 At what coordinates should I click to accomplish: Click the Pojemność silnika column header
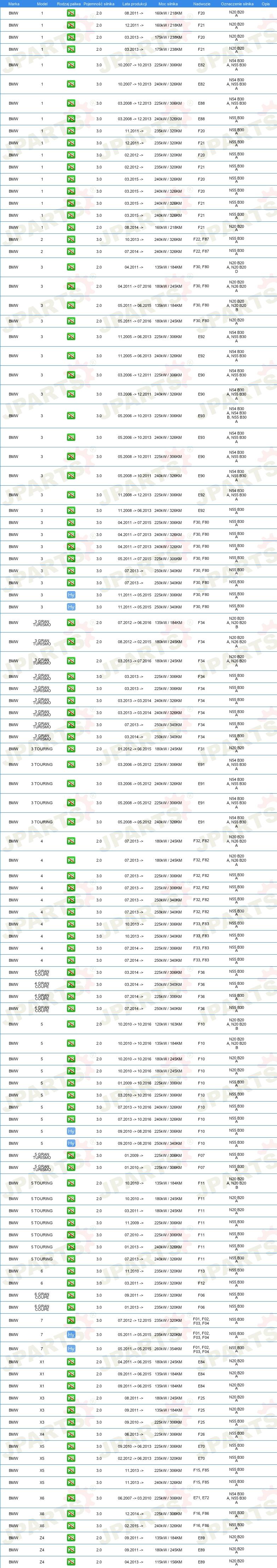pos(99,4)
